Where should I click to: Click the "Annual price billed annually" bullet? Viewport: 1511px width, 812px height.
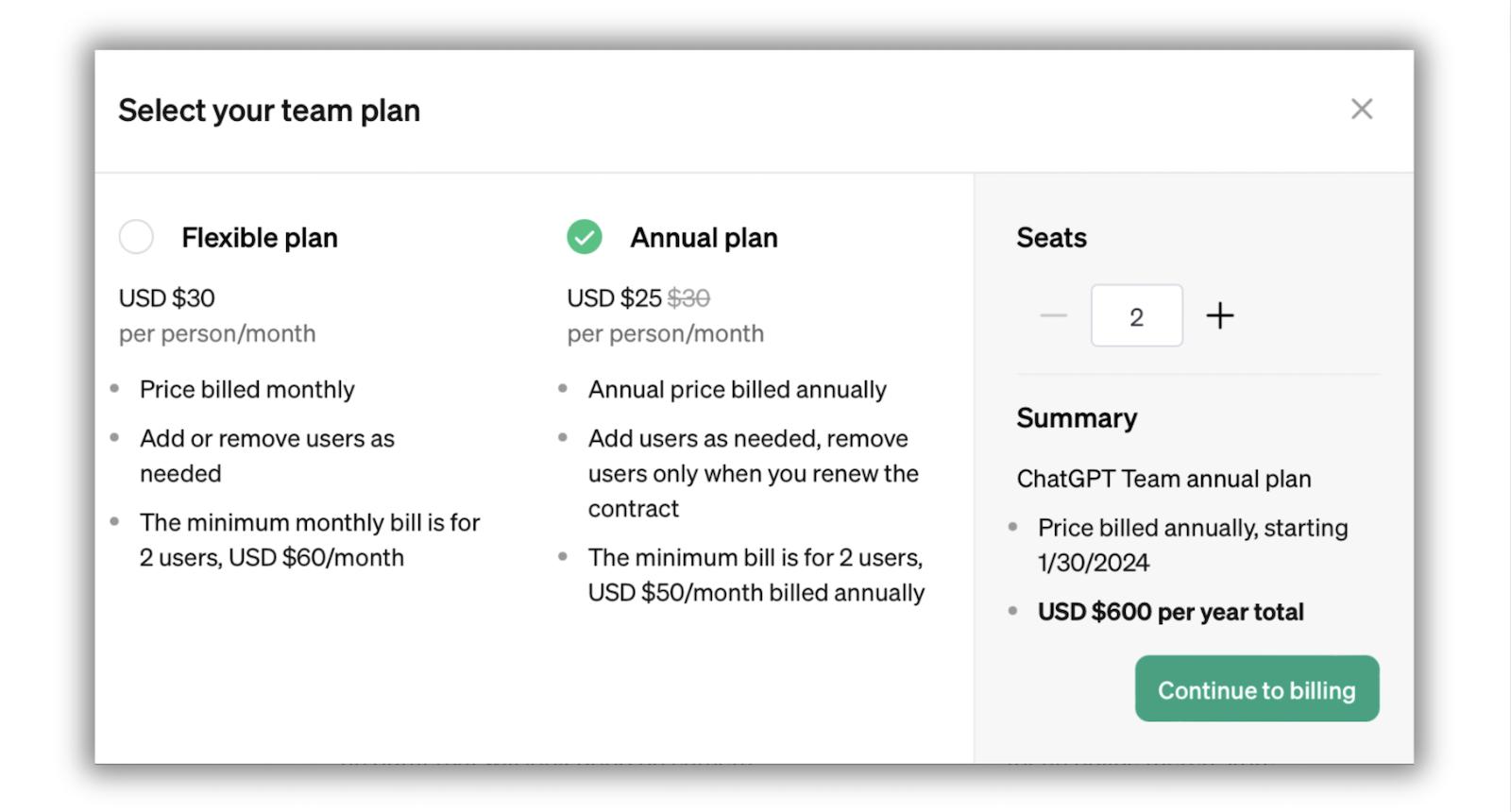(x=737, y=390)
